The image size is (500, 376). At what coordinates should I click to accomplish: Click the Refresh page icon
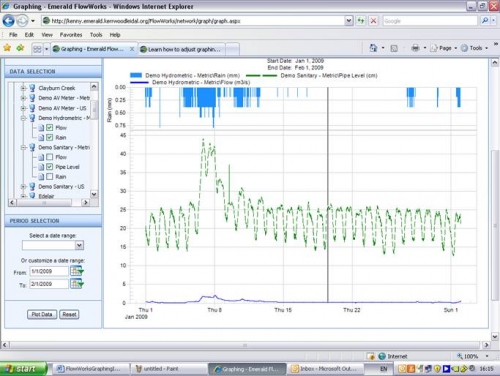[361, 21]
